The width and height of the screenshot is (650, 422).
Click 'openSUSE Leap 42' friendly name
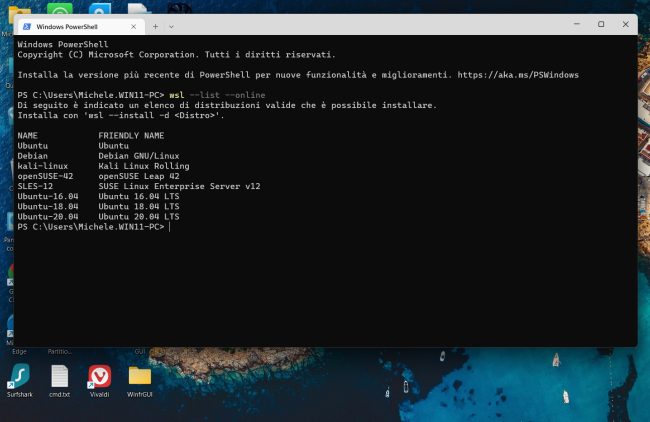[x=139, y=176]
